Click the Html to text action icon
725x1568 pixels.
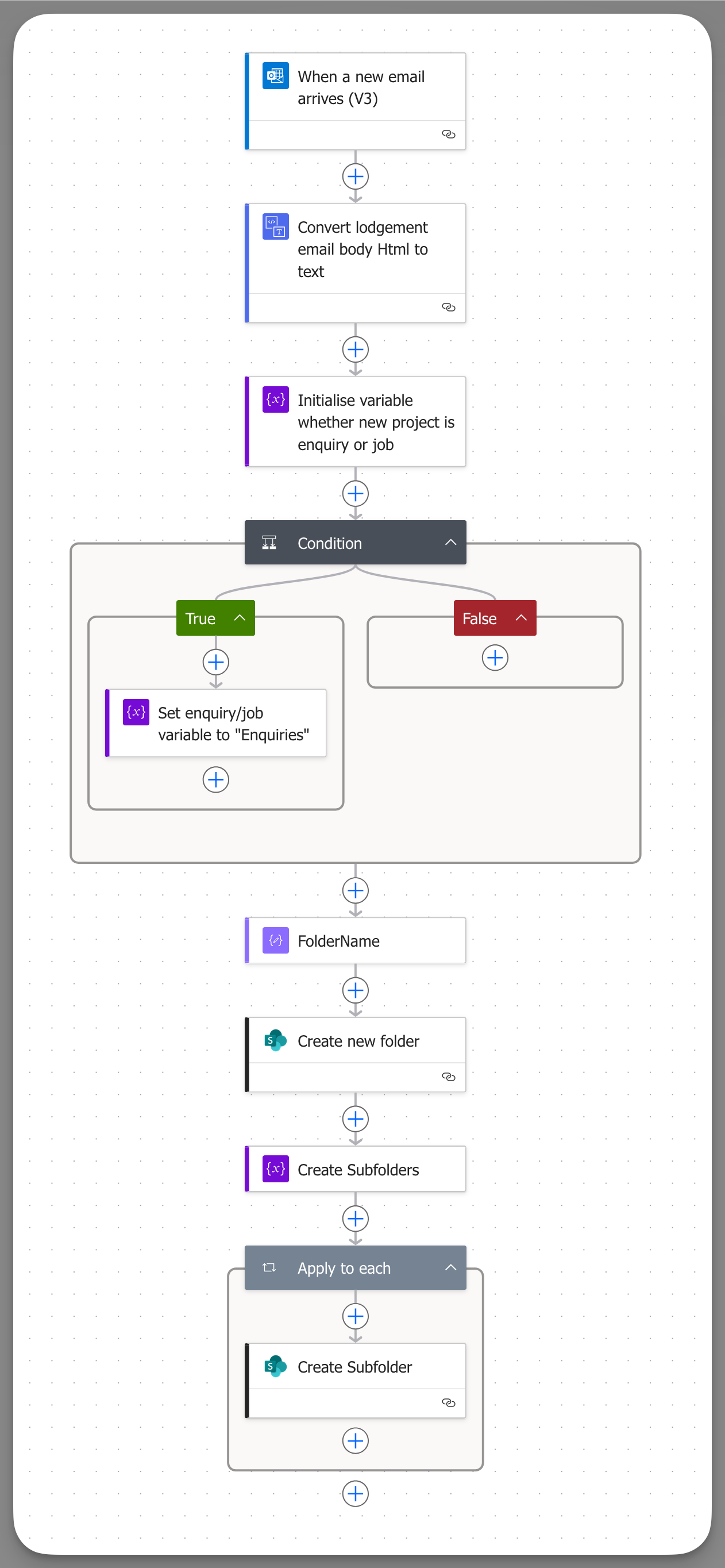coord(276,226)
